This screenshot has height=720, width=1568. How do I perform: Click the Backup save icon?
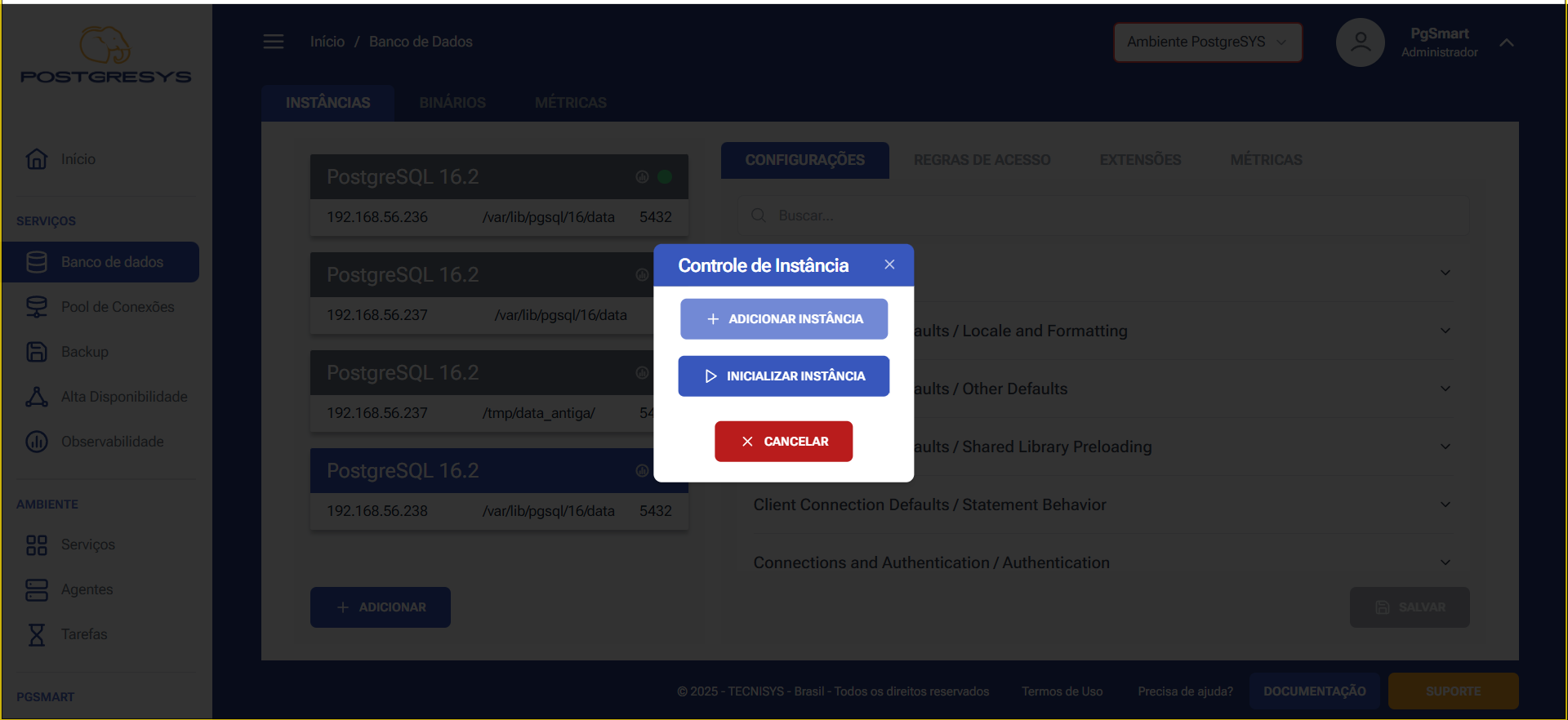[x=37, y=352]
